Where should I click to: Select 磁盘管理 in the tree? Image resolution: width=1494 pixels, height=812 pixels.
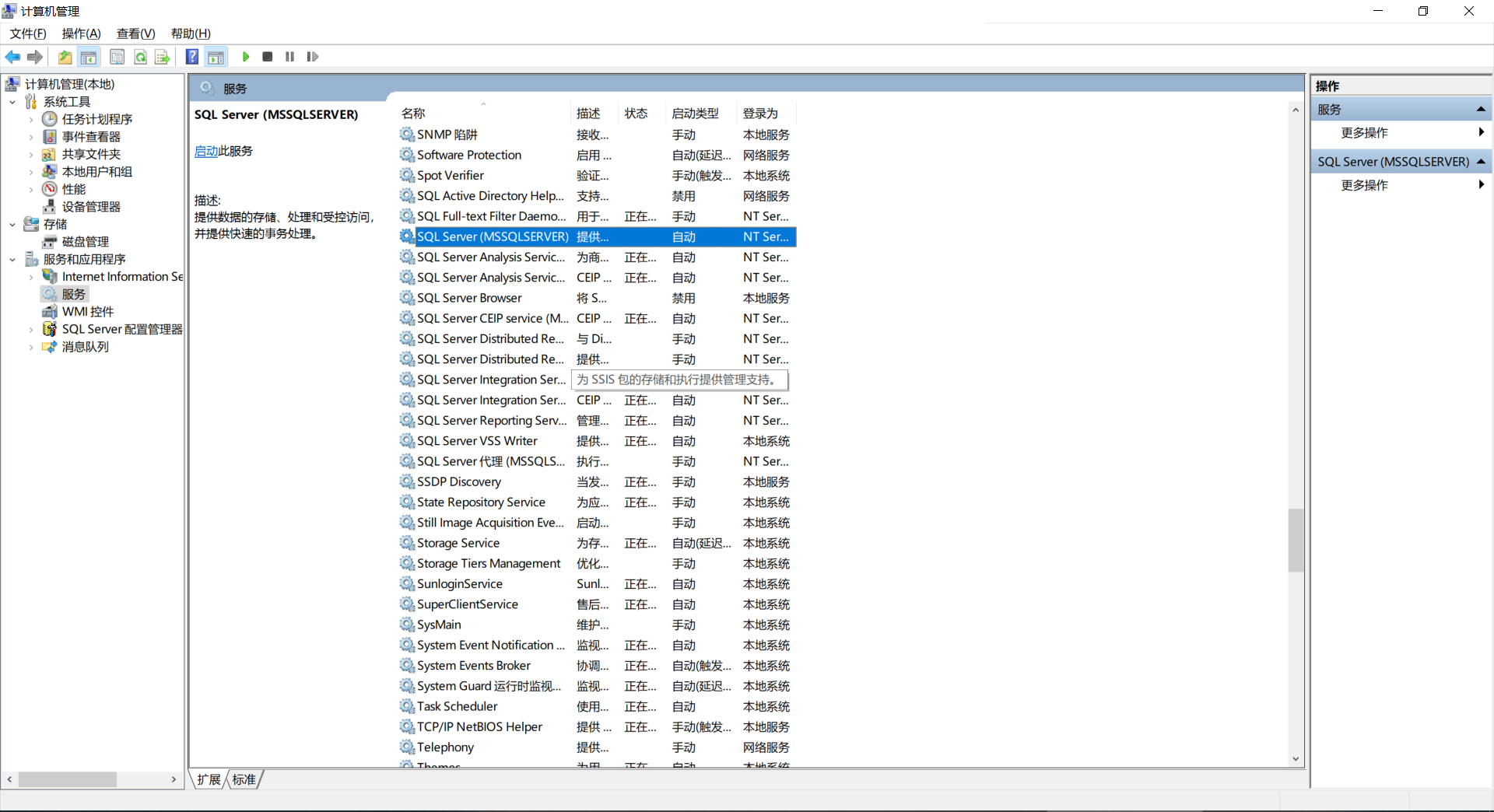tap(86, 242)
